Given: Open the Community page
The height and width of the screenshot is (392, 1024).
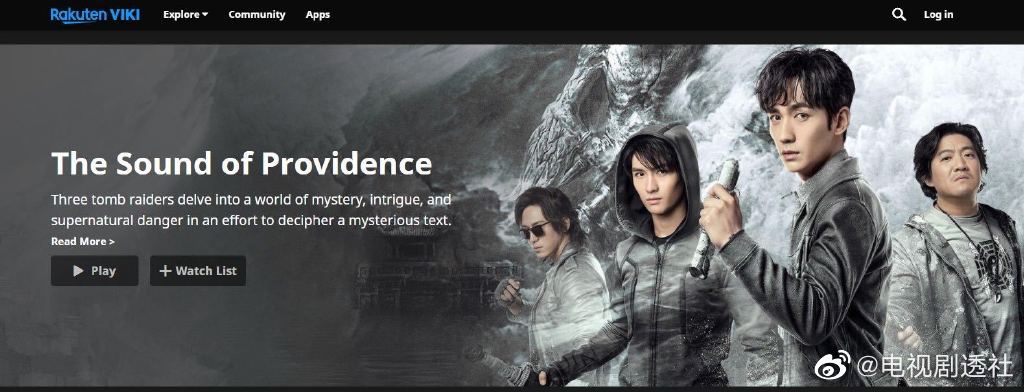Looking at the screenshot, I should click(257, 14).
